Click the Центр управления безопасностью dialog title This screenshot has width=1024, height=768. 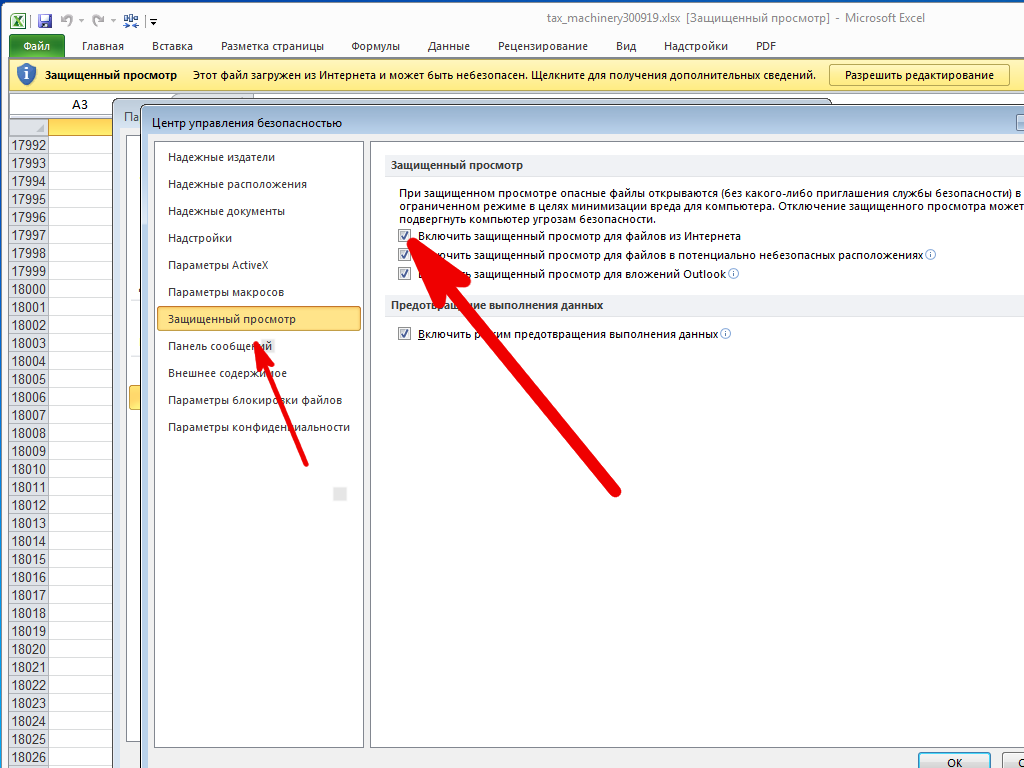[x=247, y=123]
